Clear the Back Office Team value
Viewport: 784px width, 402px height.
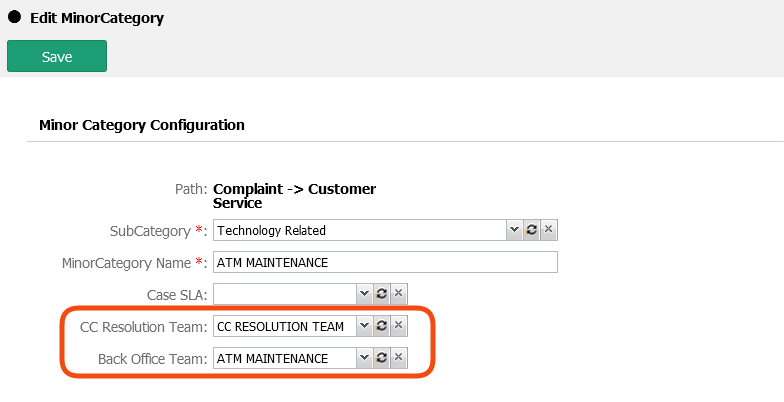point(398,358)
